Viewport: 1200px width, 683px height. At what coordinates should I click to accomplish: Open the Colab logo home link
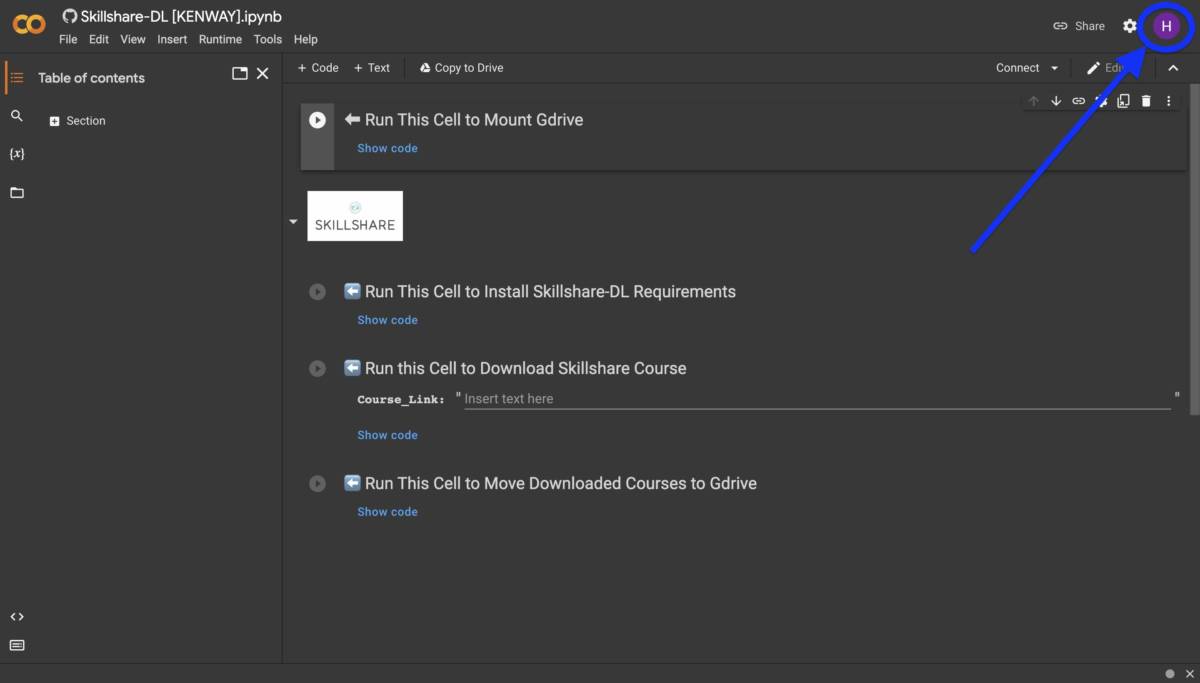point(29,25)
